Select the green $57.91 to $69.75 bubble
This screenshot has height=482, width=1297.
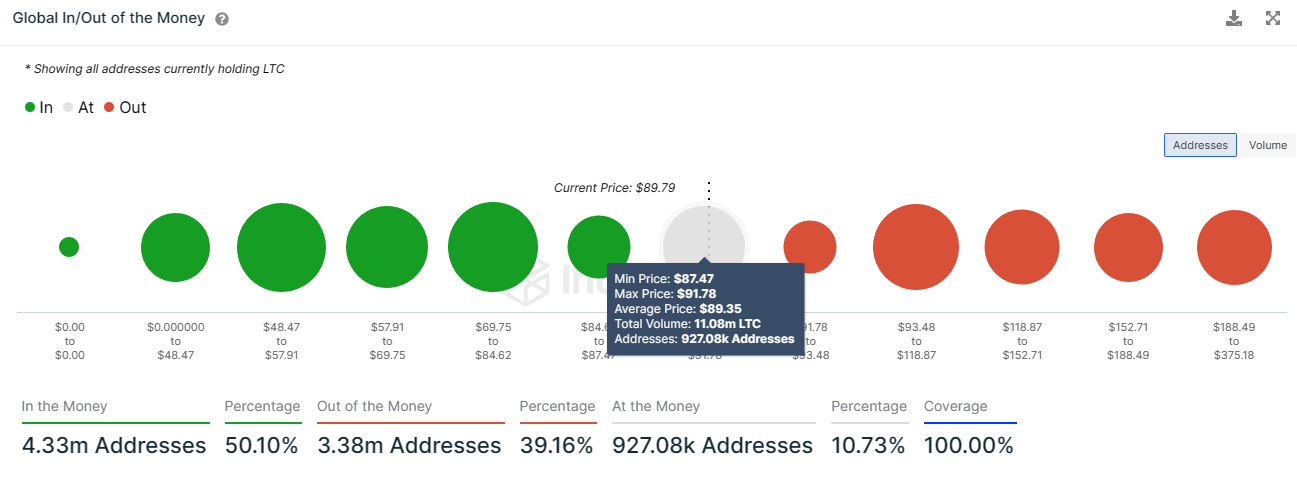click(x=387, y=247)
